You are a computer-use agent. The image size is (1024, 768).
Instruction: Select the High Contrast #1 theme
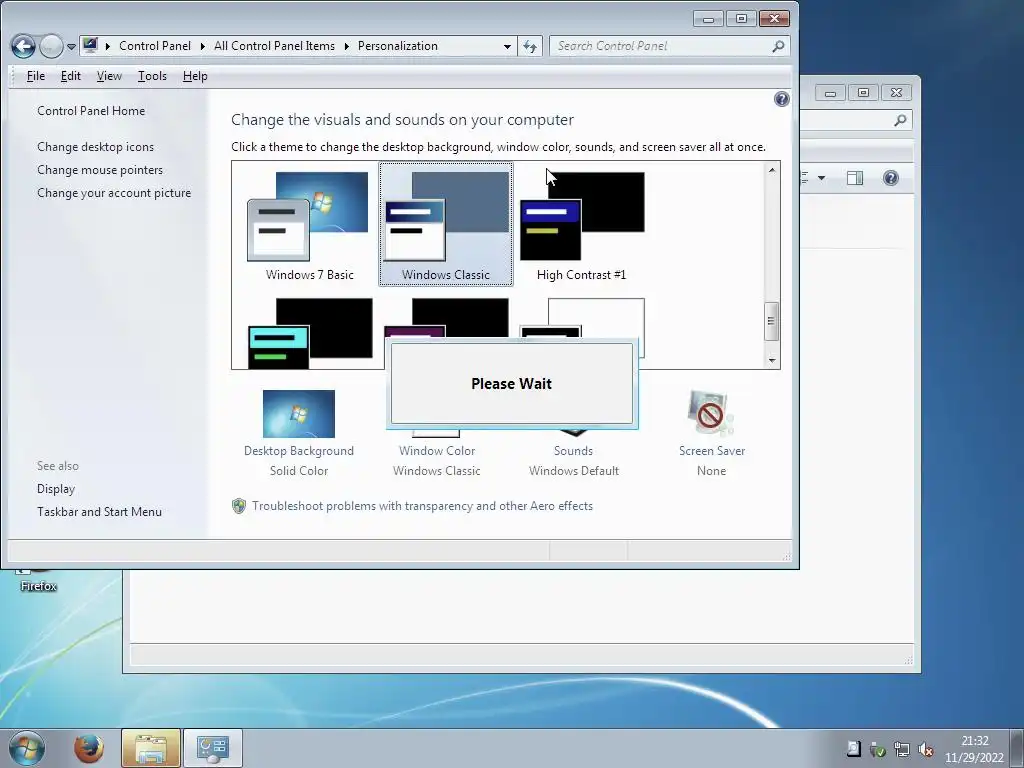[x=581, y=225]
